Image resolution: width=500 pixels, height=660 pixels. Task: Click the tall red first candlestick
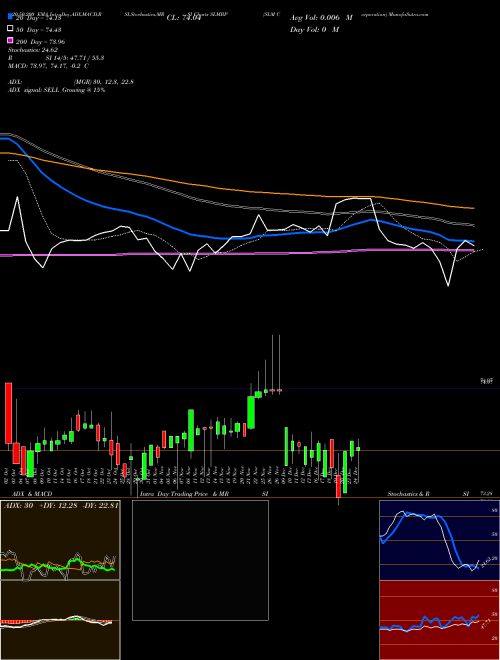pyautogui.click(x=8, y=413)
